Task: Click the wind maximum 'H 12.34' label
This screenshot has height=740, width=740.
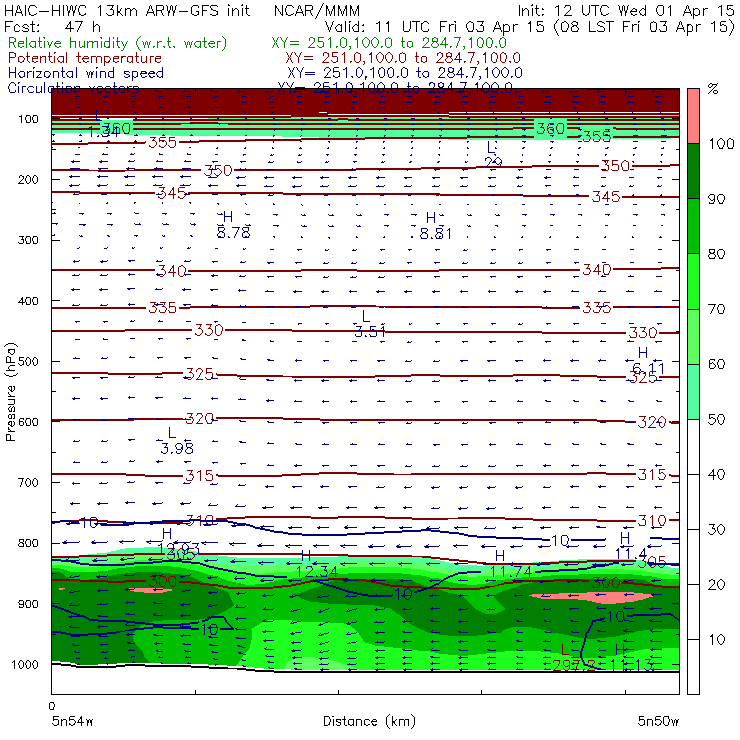Action: point(317,564)
